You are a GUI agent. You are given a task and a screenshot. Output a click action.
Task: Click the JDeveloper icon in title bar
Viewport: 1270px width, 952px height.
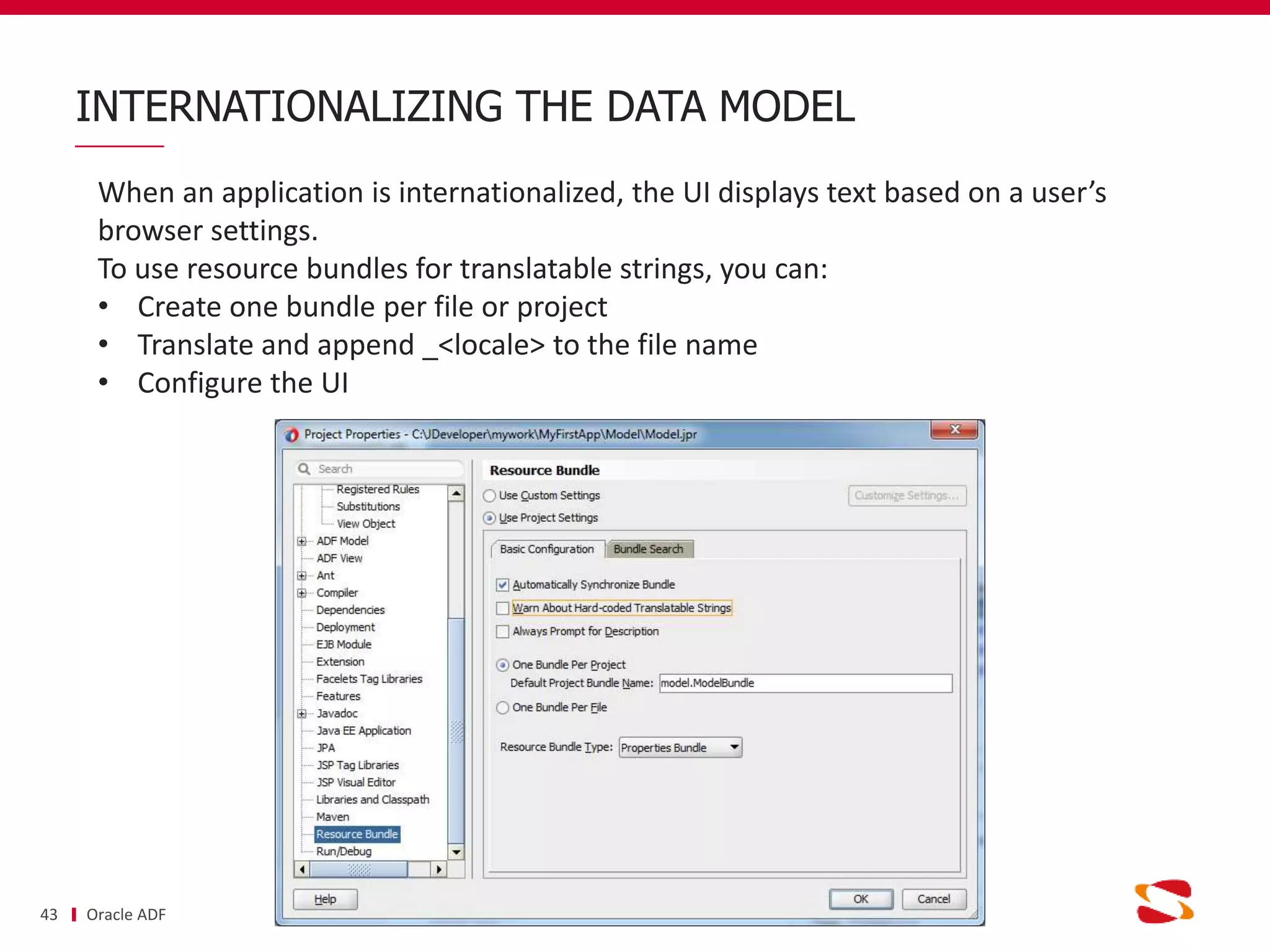point(291,434)
